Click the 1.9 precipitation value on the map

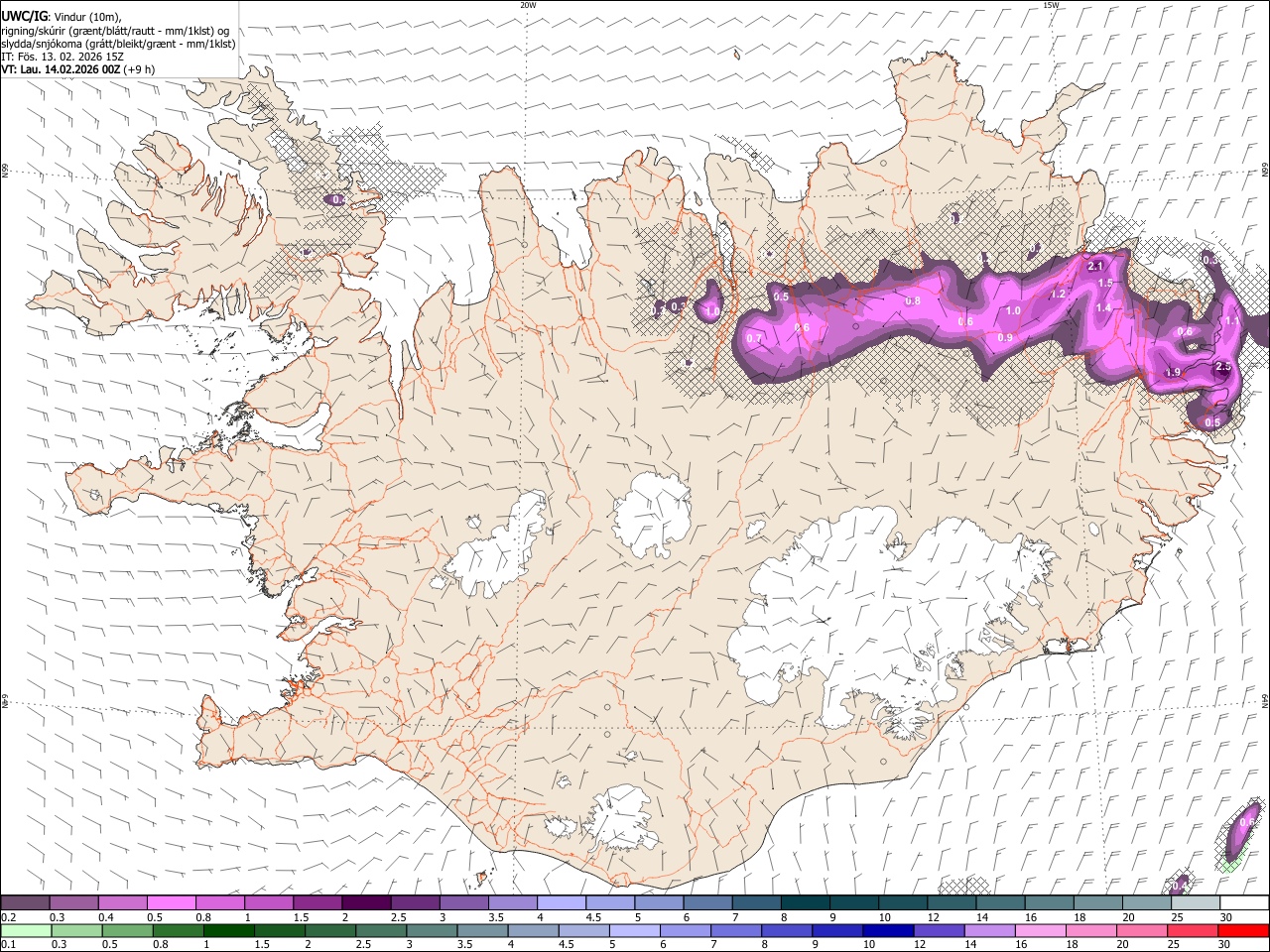tap(1173, 372)
